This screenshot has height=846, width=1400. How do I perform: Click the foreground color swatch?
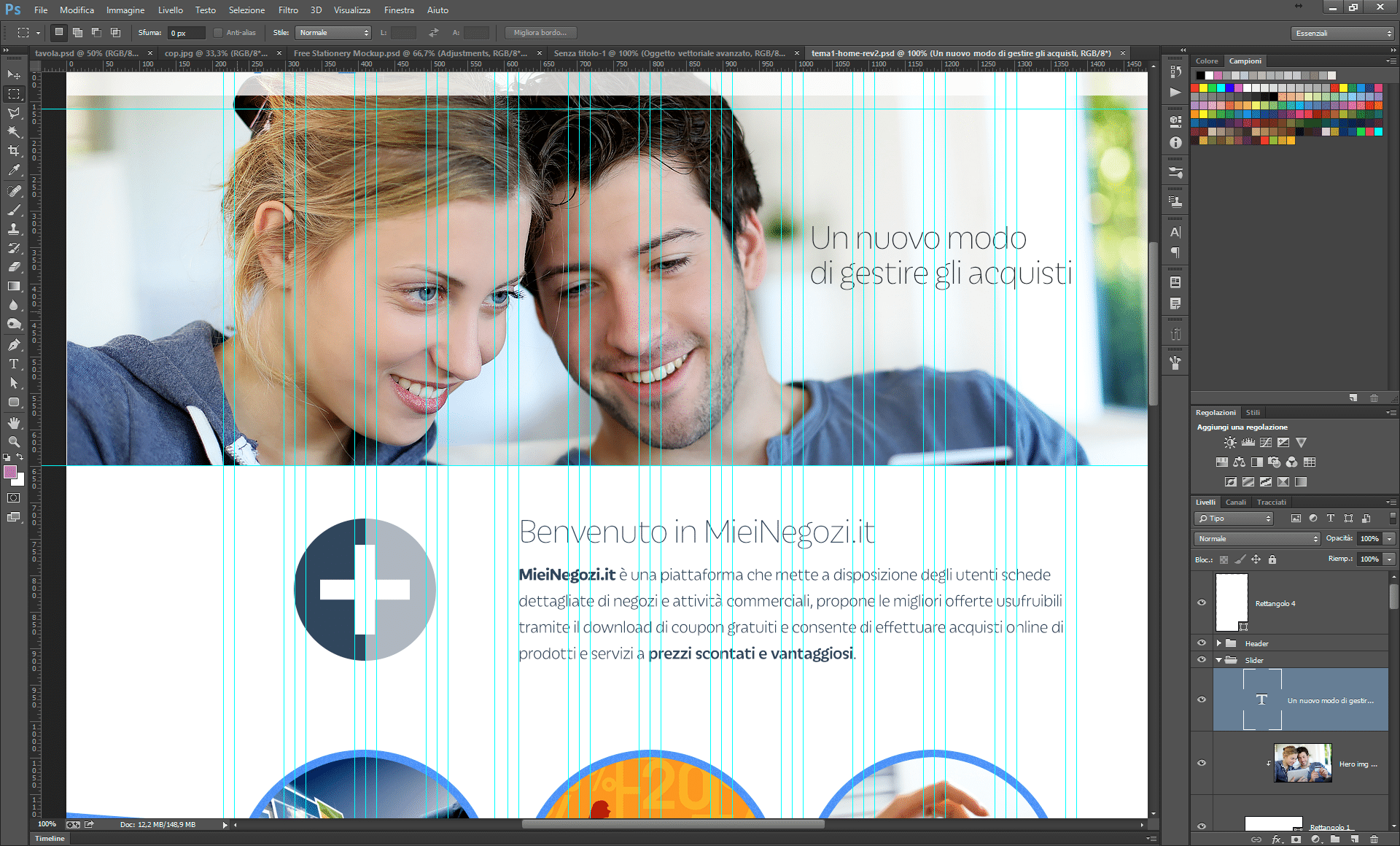pyautogui.click(x=10, y=473)
